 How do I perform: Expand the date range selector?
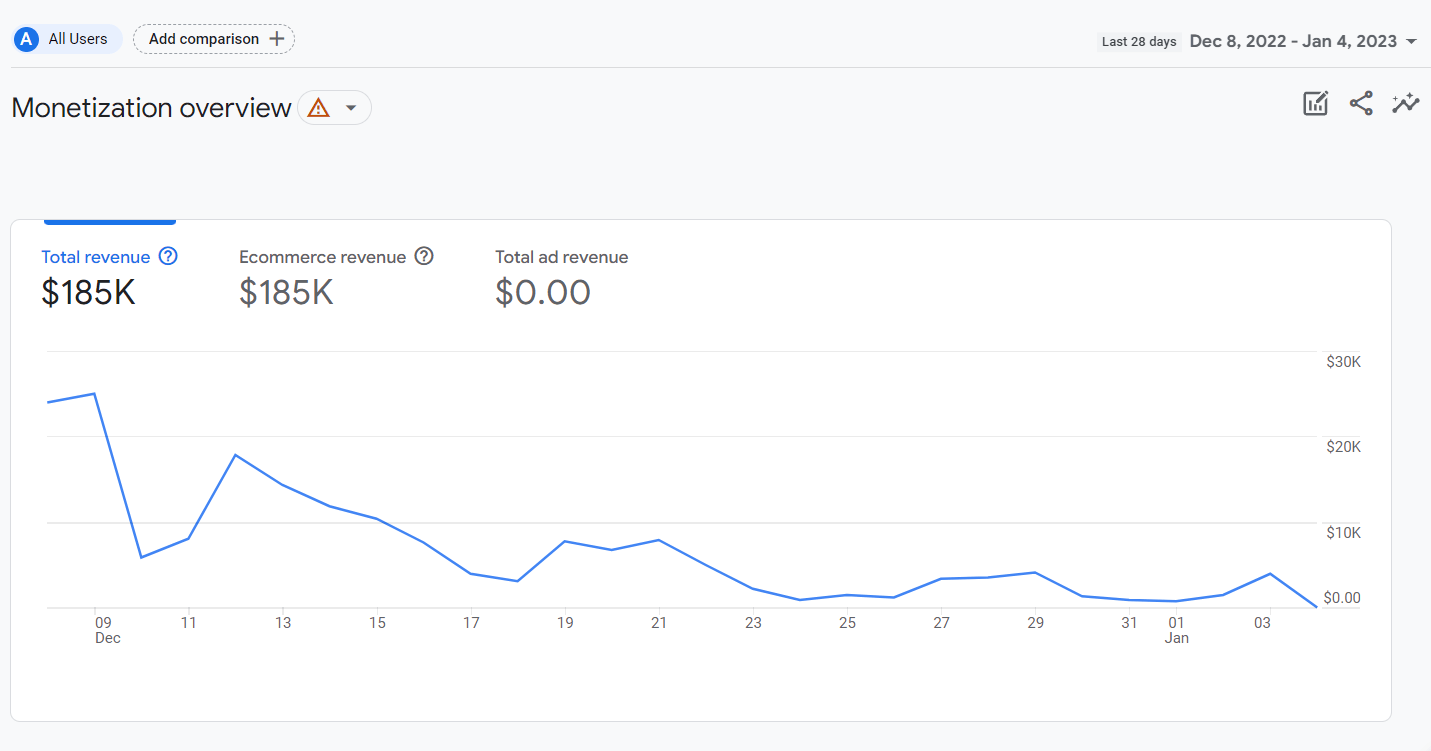1414,41
